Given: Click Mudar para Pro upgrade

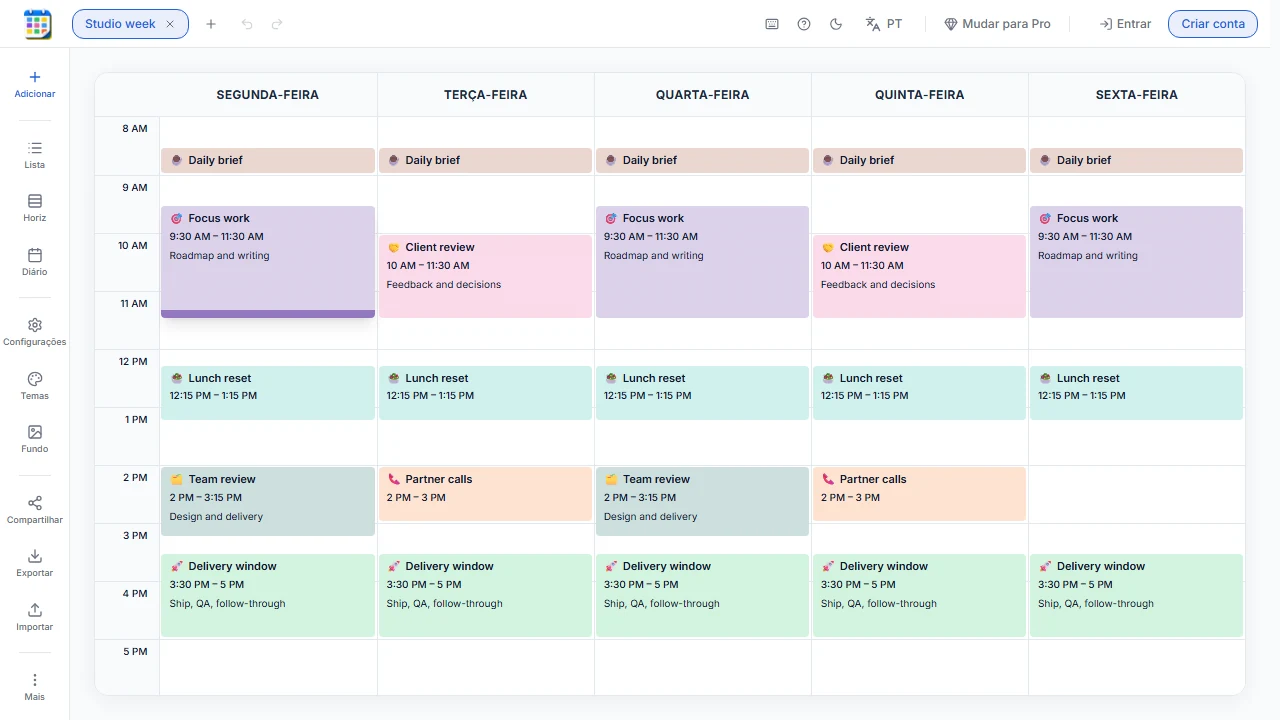Looking at the screenshot, I should 997,24.
